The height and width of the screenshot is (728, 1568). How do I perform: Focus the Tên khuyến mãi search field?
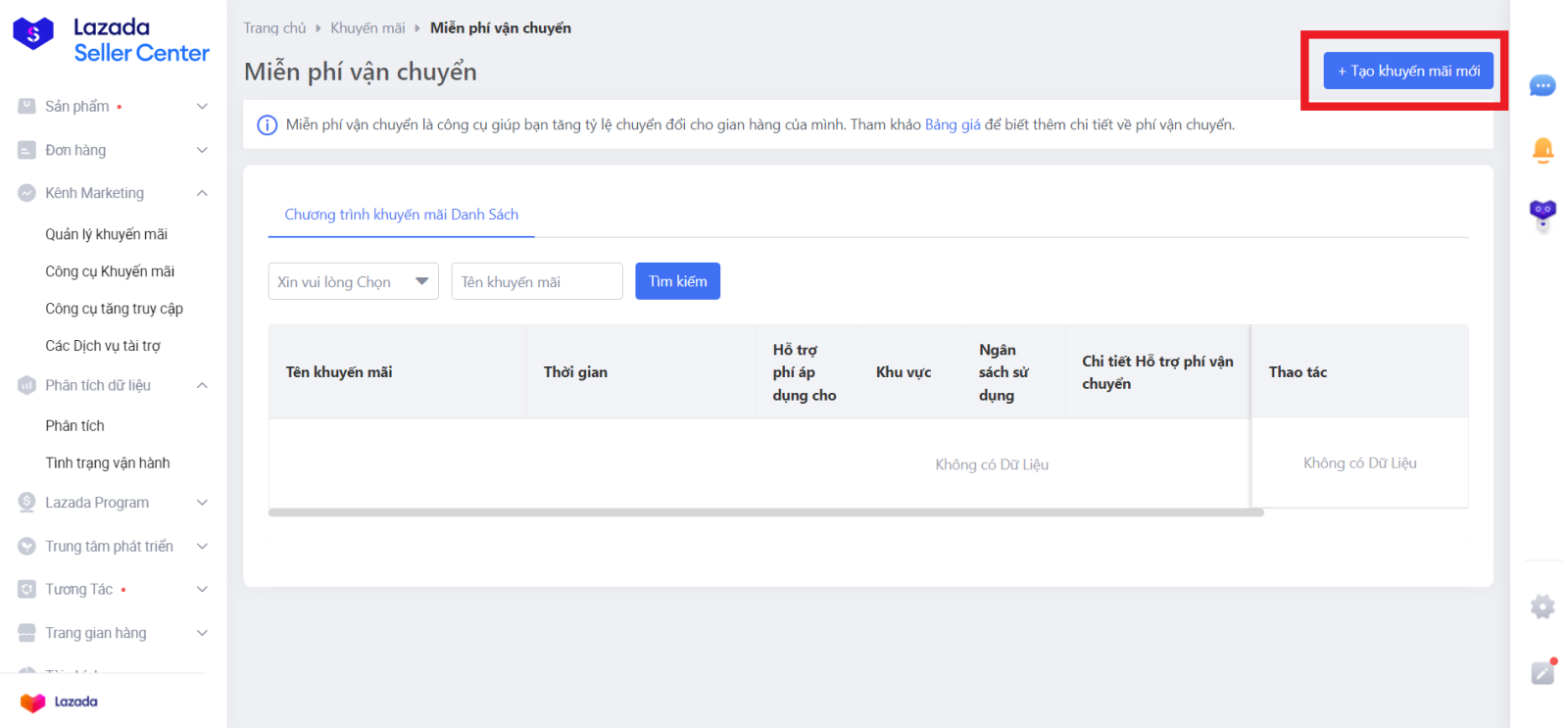pyautogui.click(x=536, y=282)
